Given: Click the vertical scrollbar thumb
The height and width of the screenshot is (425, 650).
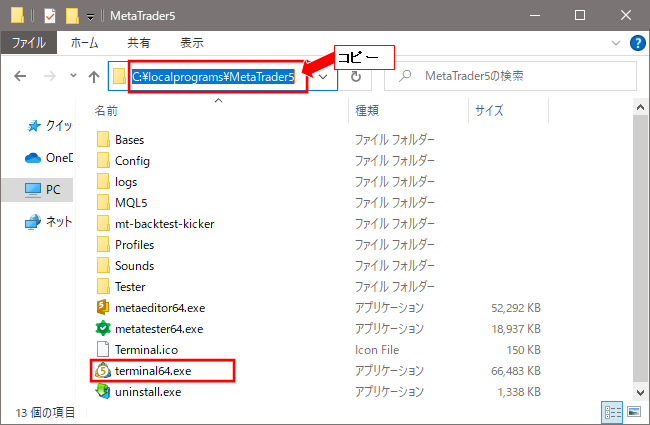Looking at the screenshot, I should pos(640,248).
